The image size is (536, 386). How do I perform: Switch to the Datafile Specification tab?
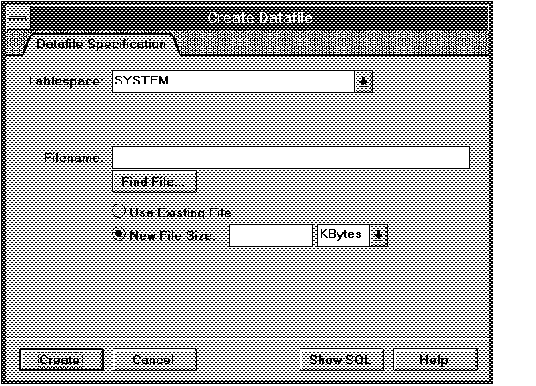(x=102, y=44)
